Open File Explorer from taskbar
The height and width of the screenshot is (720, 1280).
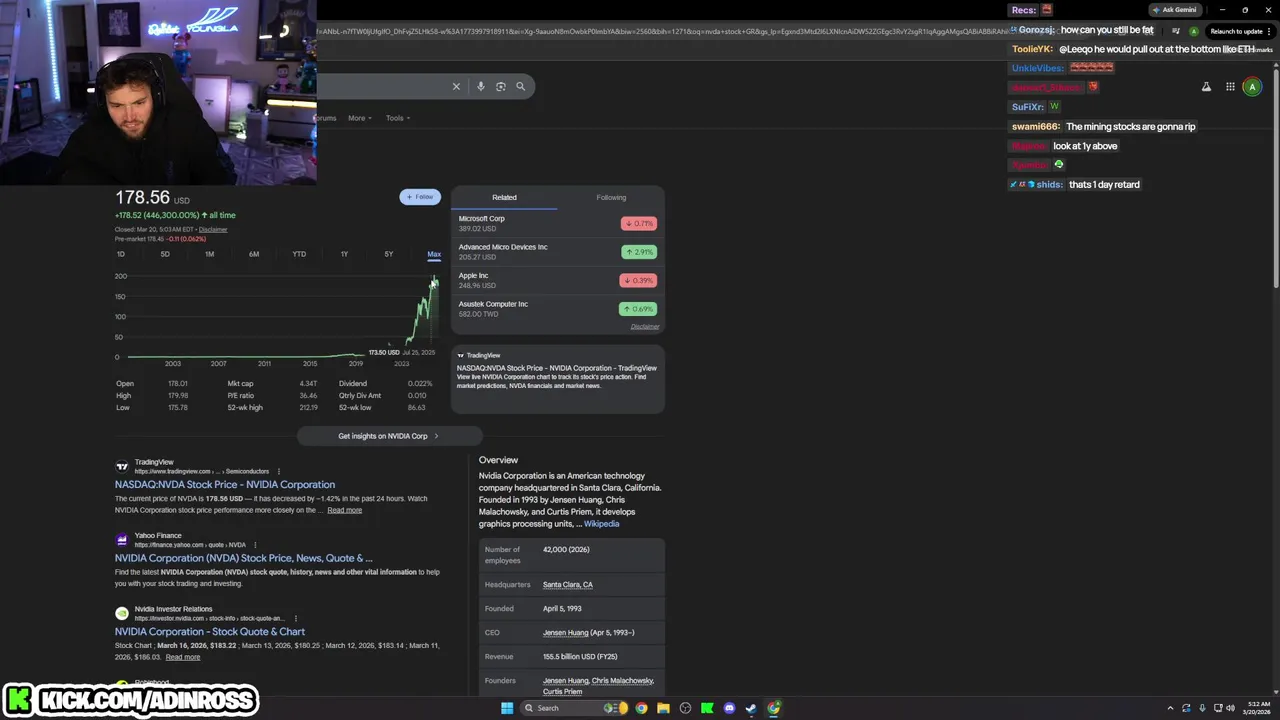point(663,708)
